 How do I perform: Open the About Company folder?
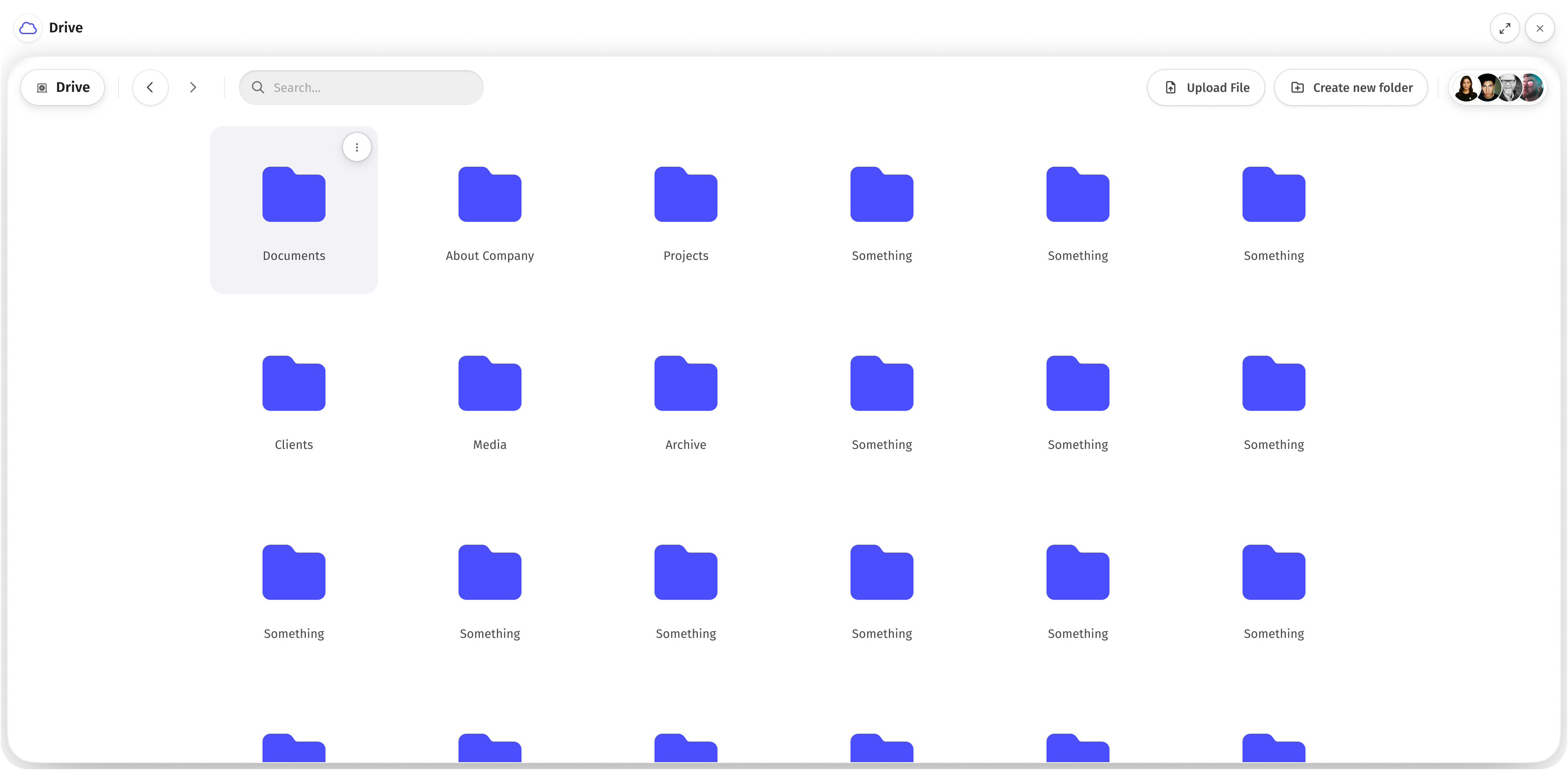(490, 195)
